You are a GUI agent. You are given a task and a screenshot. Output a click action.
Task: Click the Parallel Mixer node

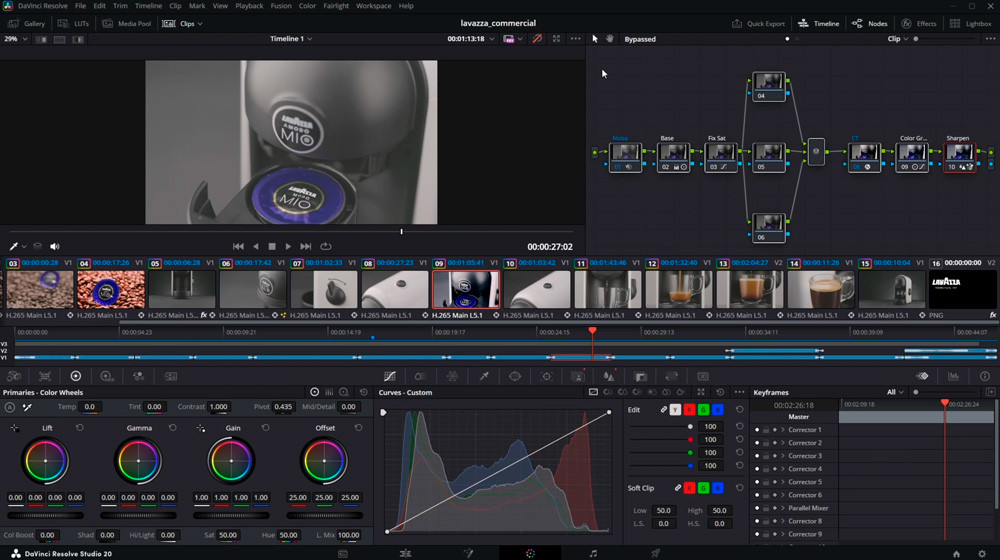pyautogui.click(x=816, y=152)
